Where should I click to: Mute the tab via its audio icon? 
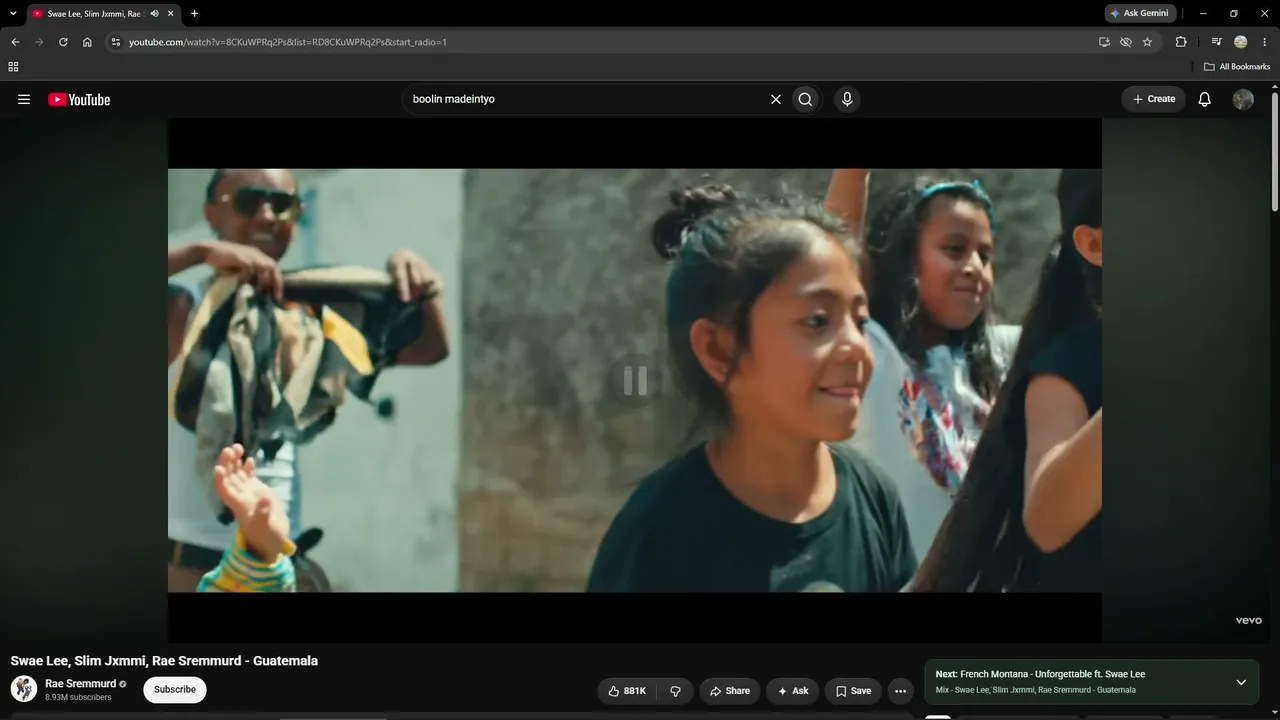(x=154, y=14)
